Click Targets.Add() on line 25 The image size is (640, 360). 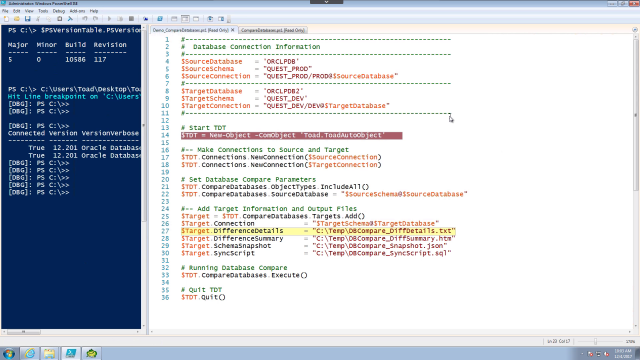pos(338,216)
